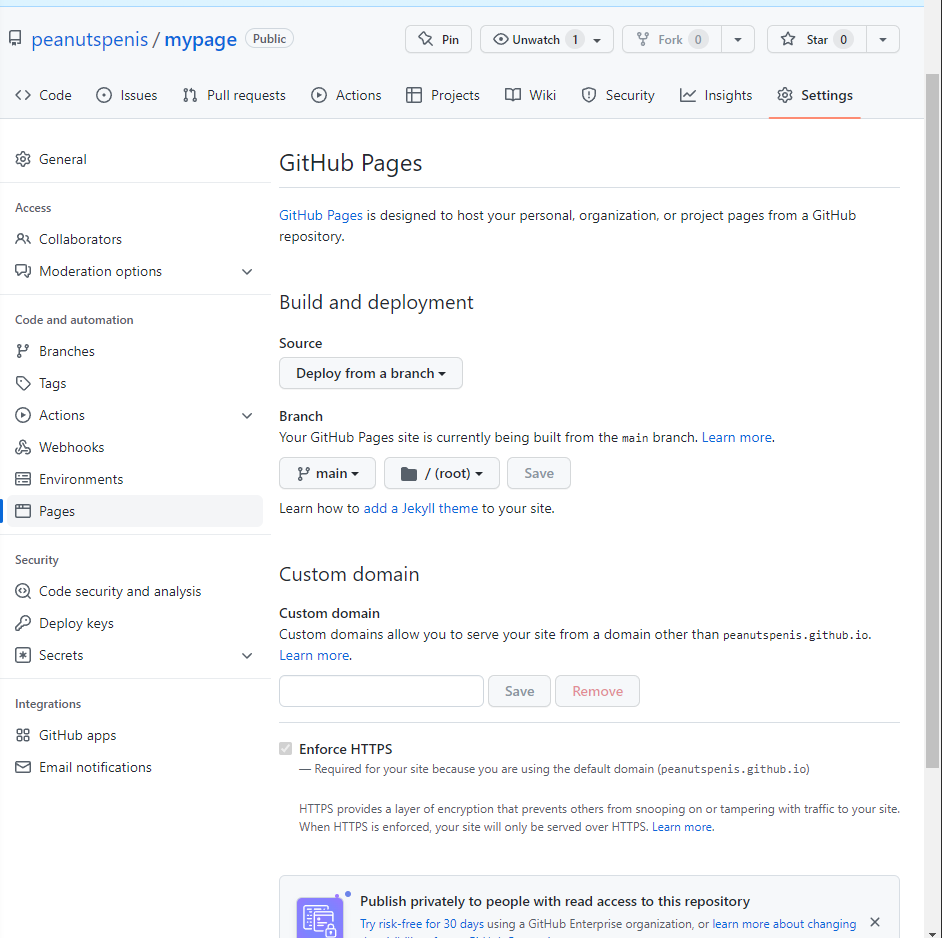Click the Environments server icon

coord(23,479)
